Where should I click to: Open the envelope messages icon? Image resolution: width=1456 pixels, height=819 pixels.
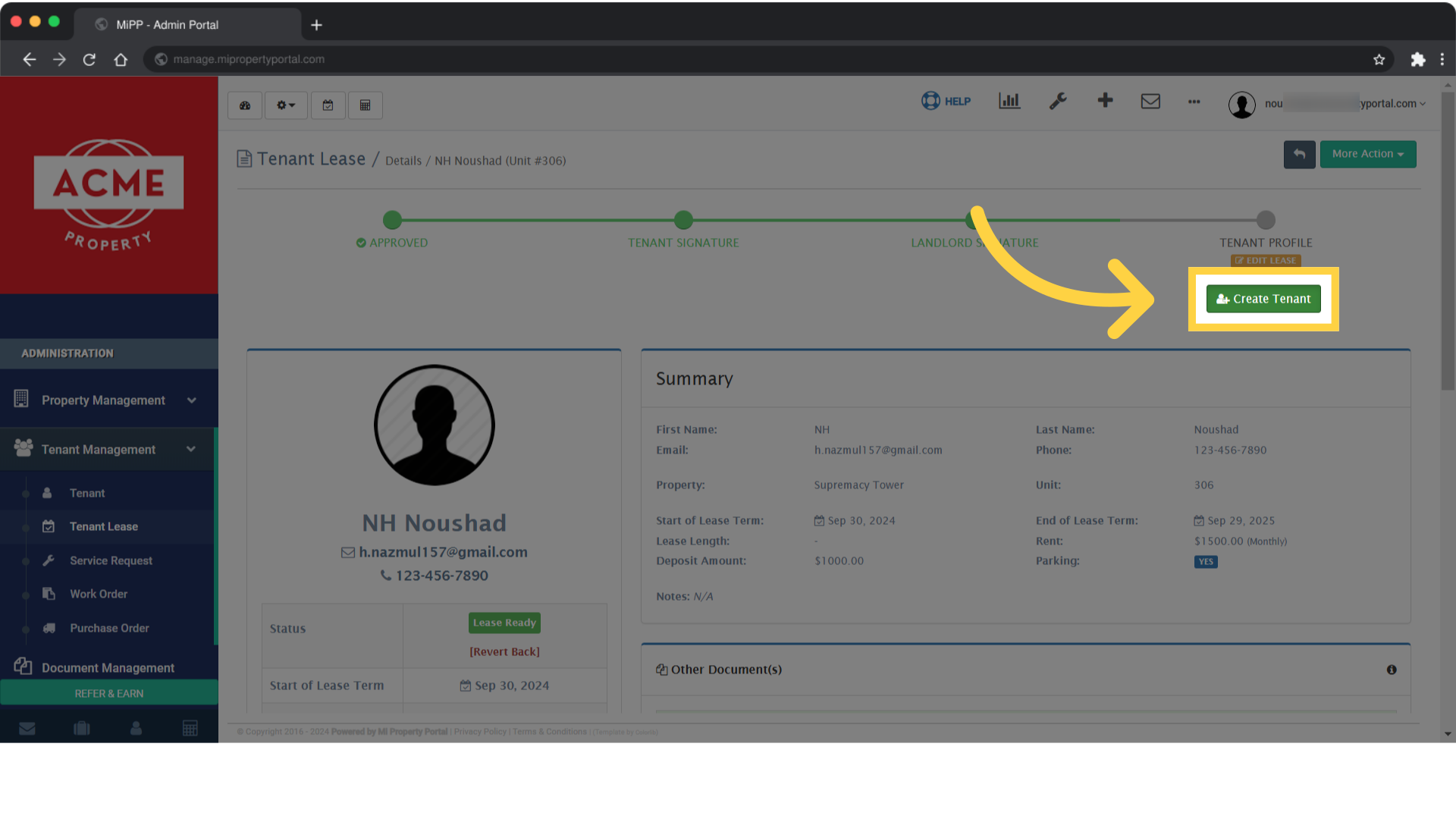tap(1150, 101)
